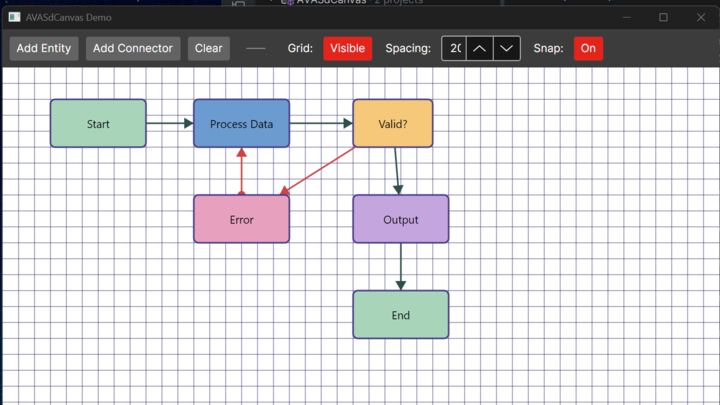Decrease grid spacing with down arrow

[506, 48]
